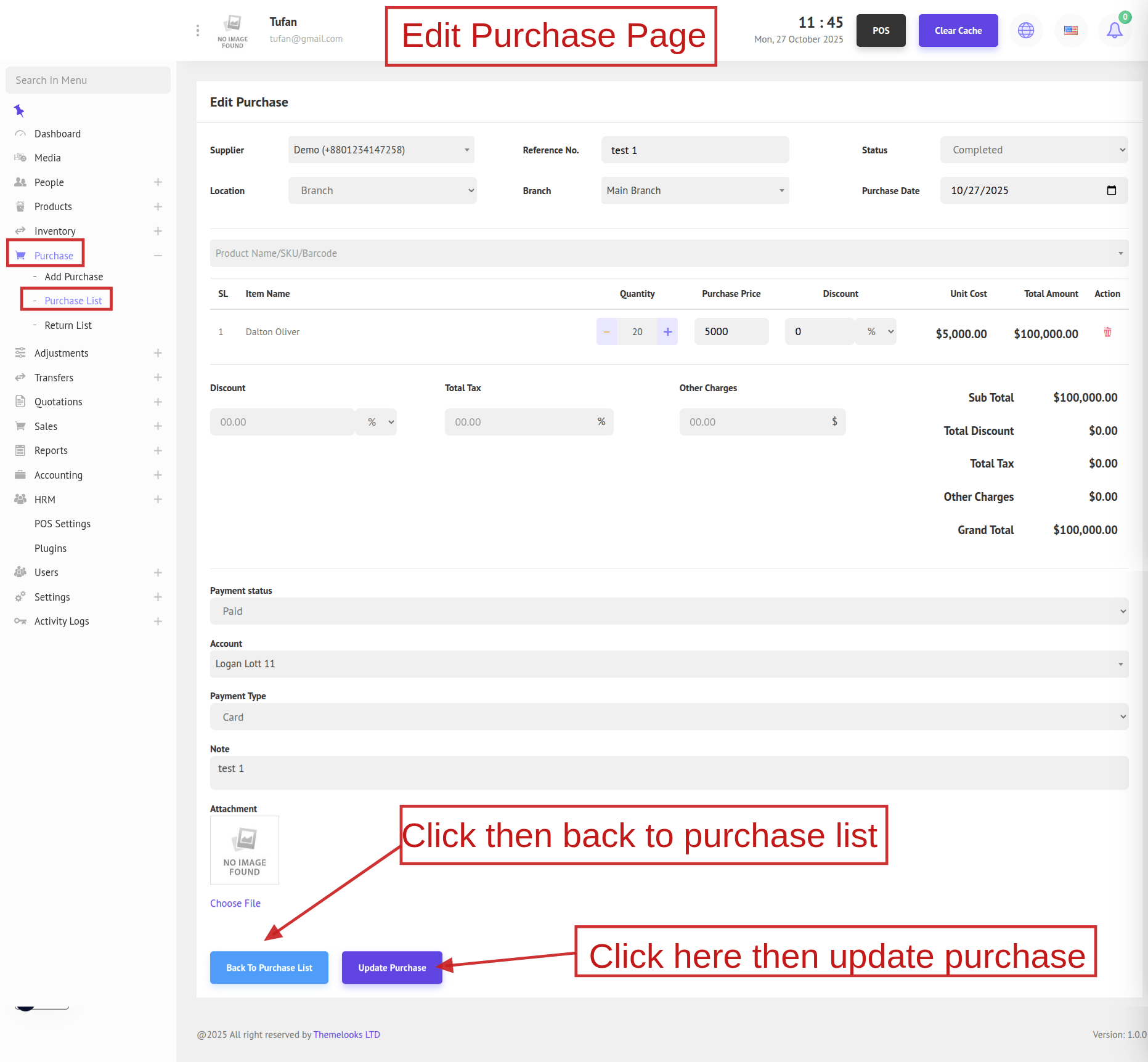
Task: Open the calendar picker for Purchase Date
Action: [x=1111, y=190]
